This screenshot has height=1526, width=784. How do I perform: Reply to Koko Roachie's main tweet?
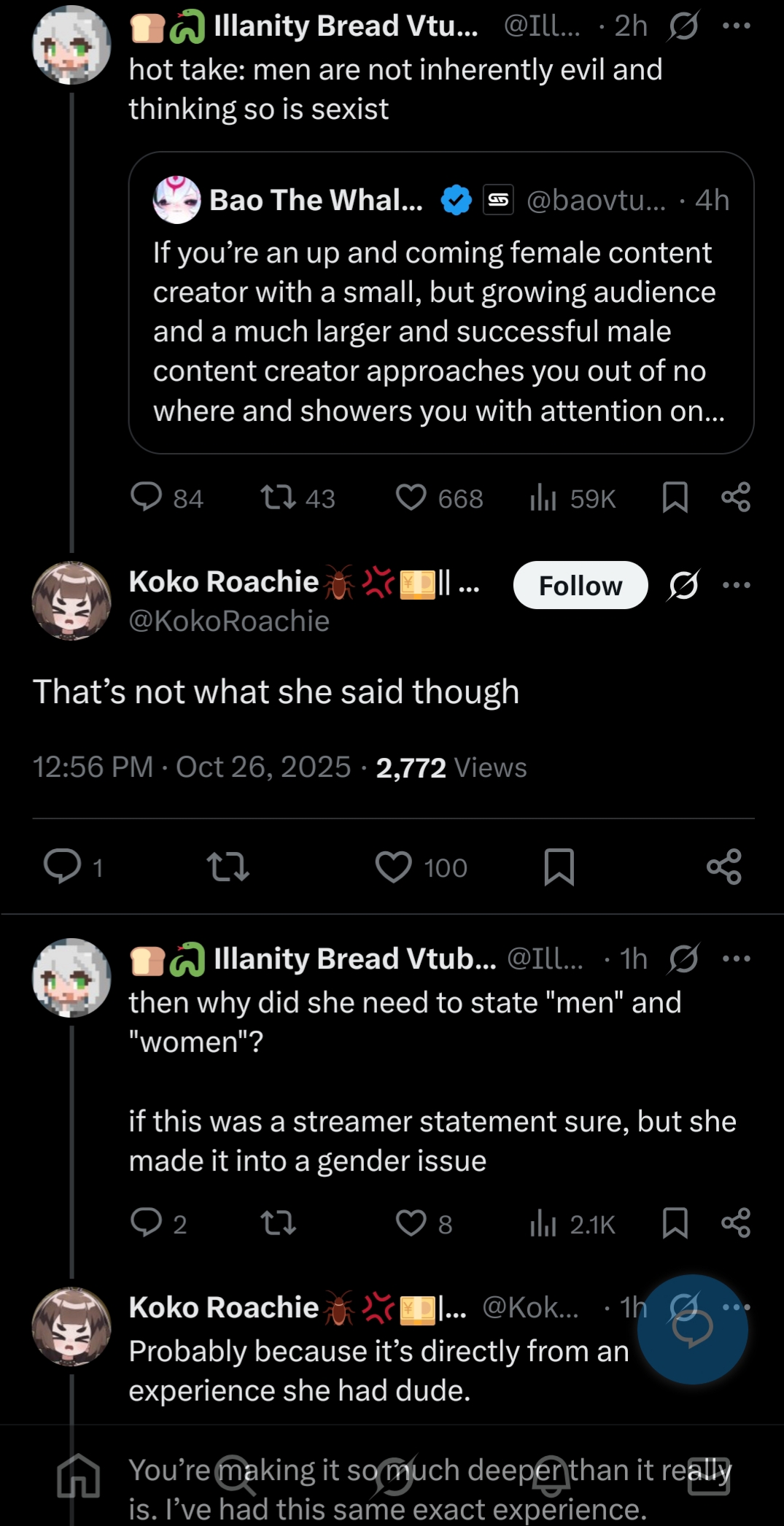[63, 867]
